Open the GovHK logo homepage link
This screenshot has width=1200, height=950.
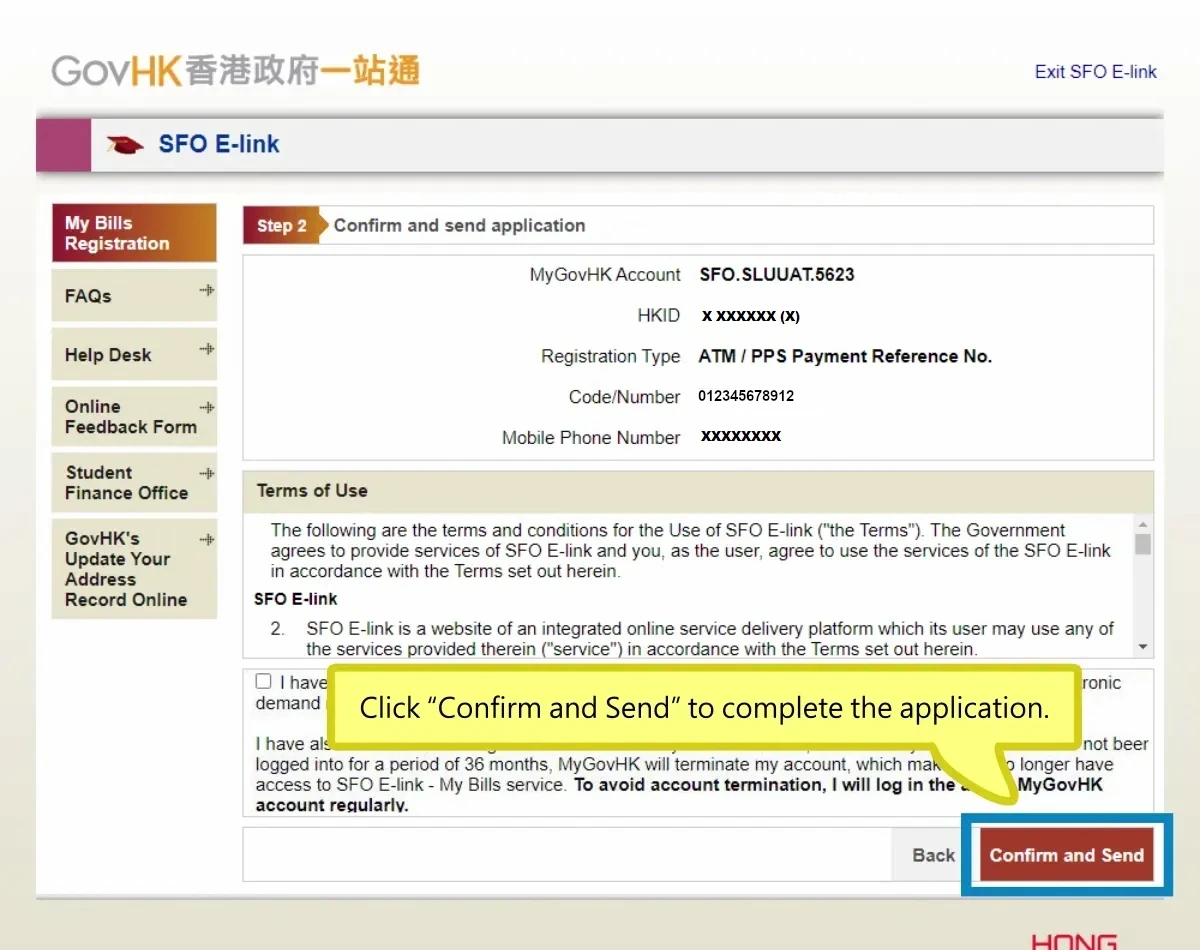tap(236, 71)
